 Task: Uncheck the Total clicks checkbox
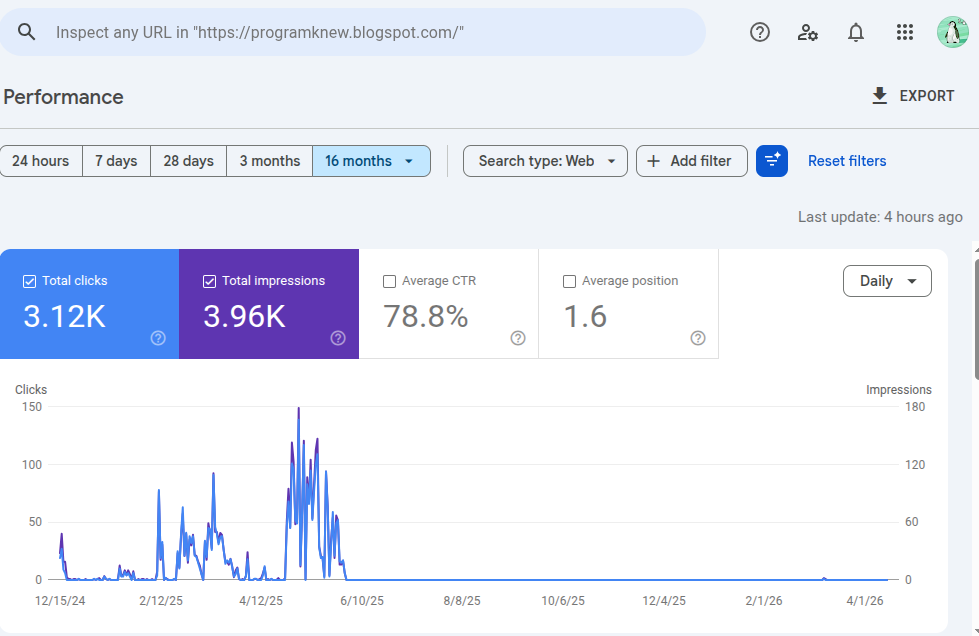[x=29, y=281]
